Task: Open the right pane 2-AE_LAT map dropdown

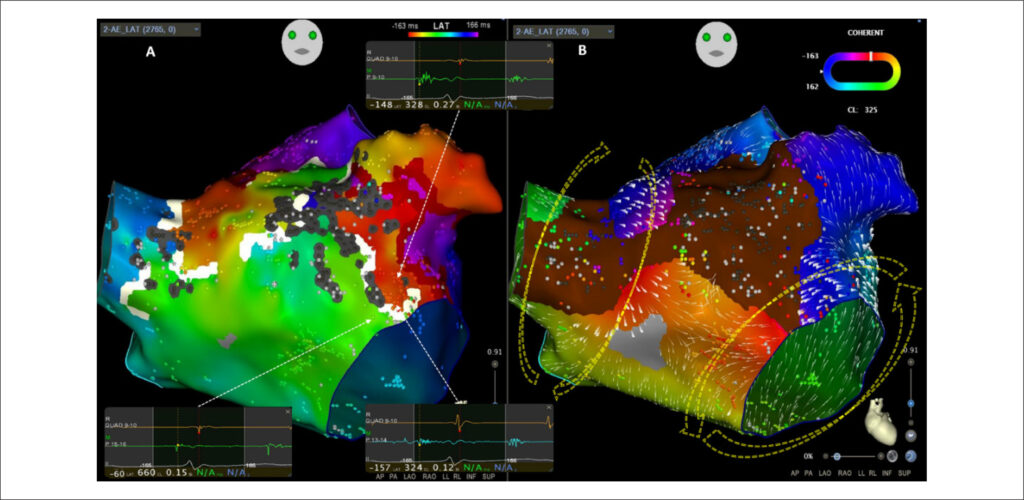Action: point(564,31)
